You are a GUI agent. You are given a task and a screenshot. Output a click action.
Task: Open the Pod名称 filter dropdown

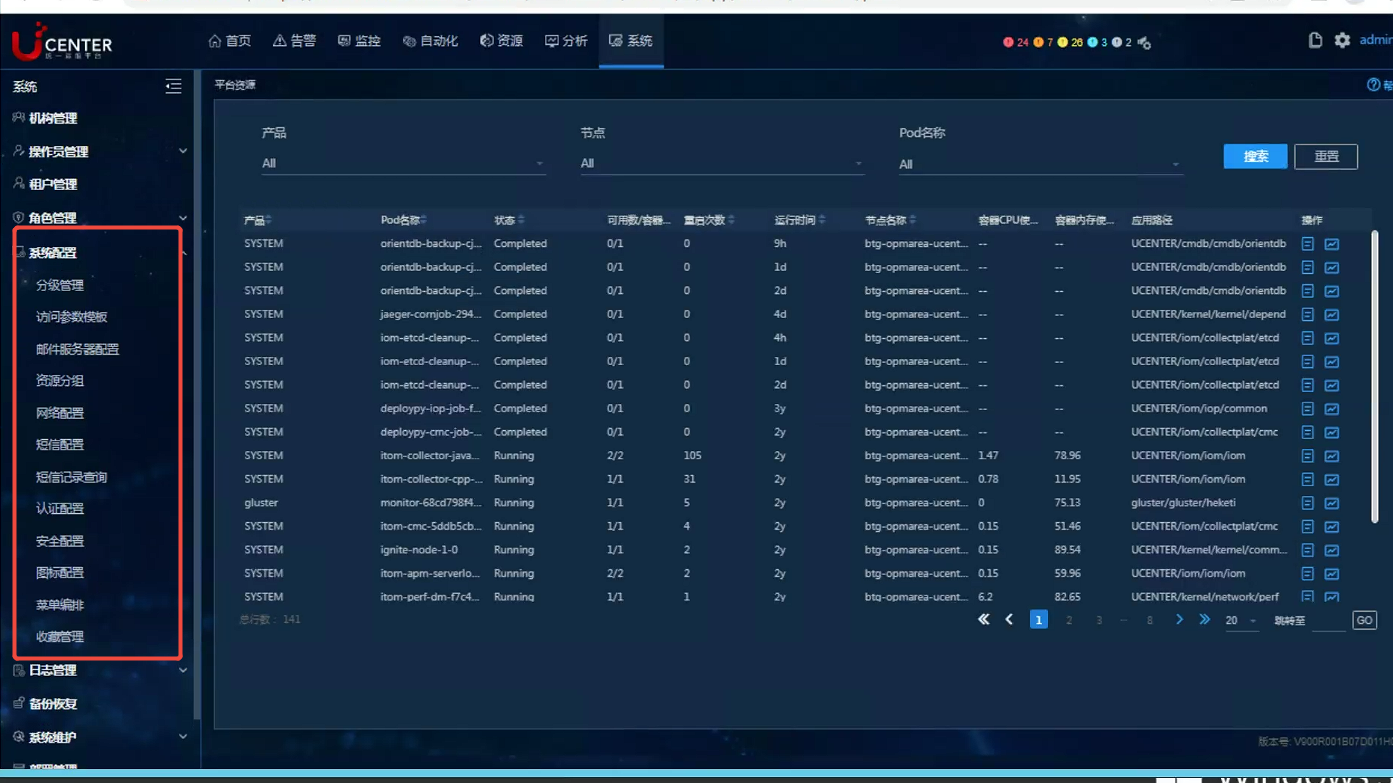[1040, 165]
